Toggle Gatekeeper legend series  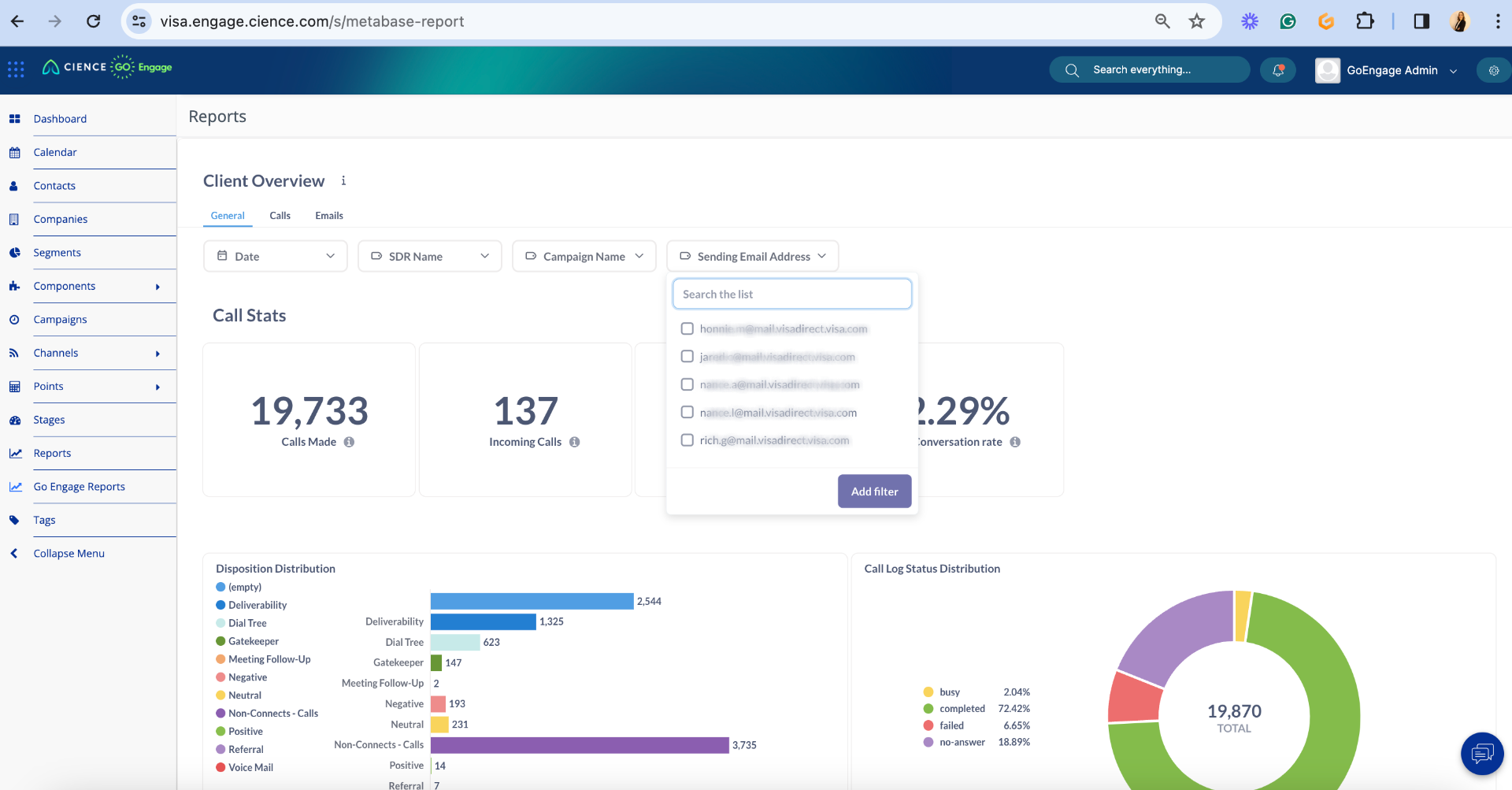click(247, 641)
